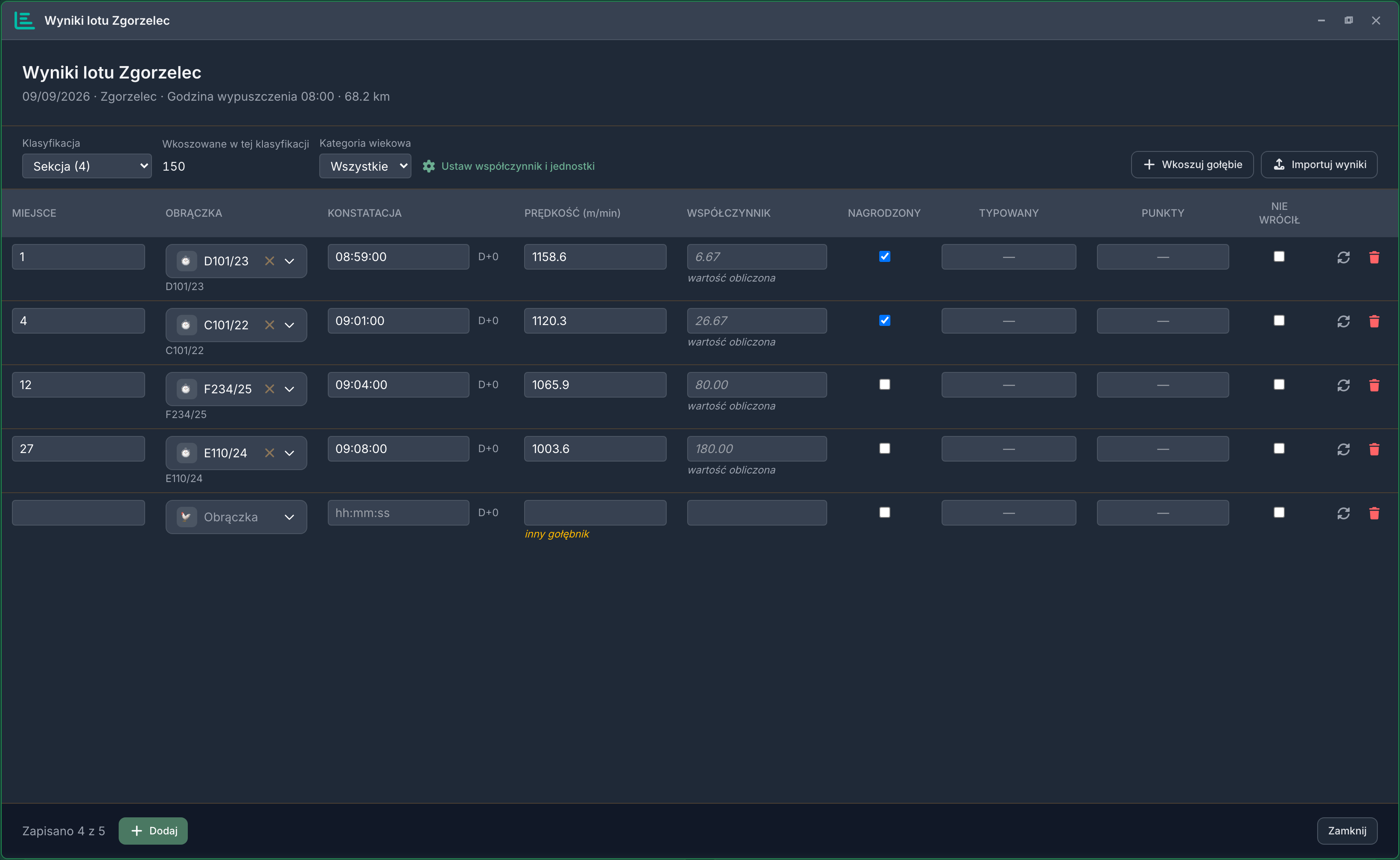Click the gear icon for coefficient settings
Image resolution: width=1400 pixels, height=860 pixels.
tap(429, 166)
